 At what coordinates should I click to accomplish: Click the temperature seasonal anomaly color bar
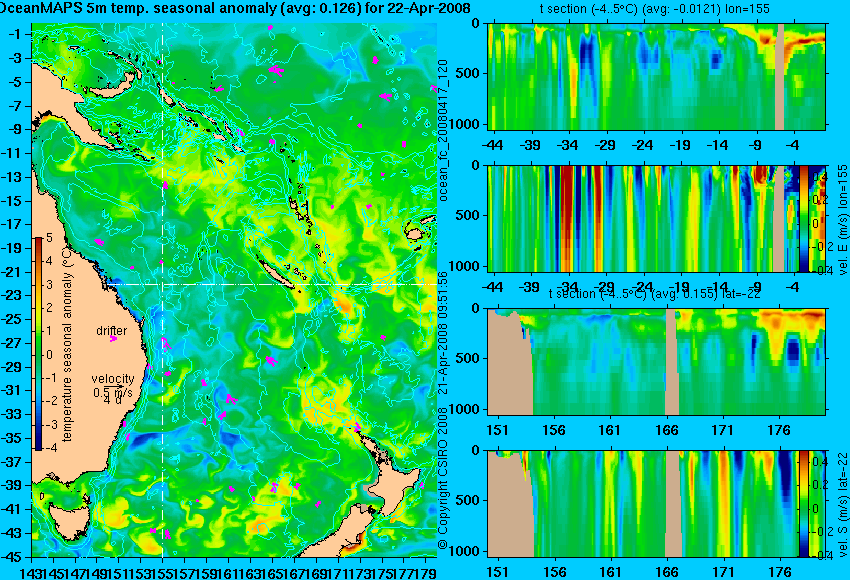pos(39,344)
